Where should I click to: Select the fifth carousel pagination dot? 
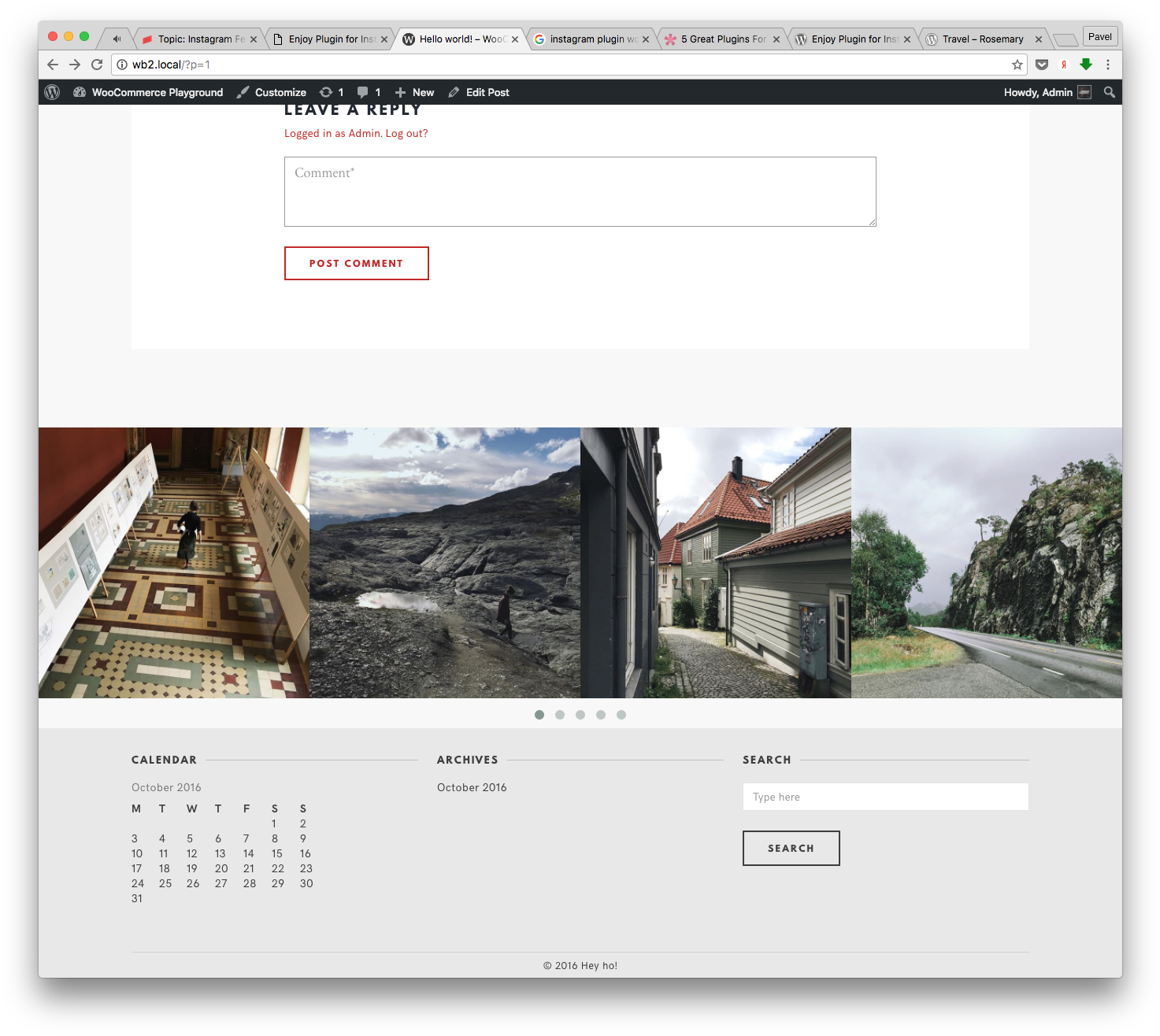[621, 715]
